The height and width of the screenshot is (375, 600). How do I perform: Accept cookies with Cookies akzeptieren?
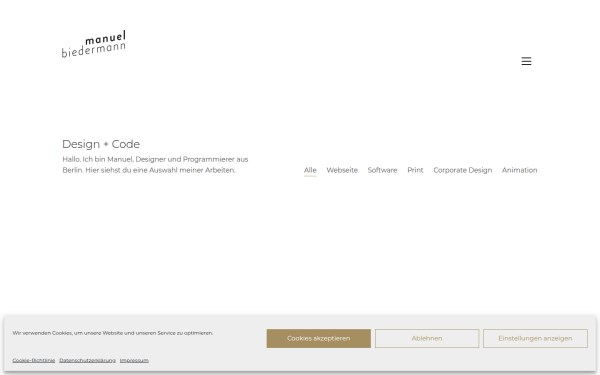pyautogui.click(x=319, y=338)
